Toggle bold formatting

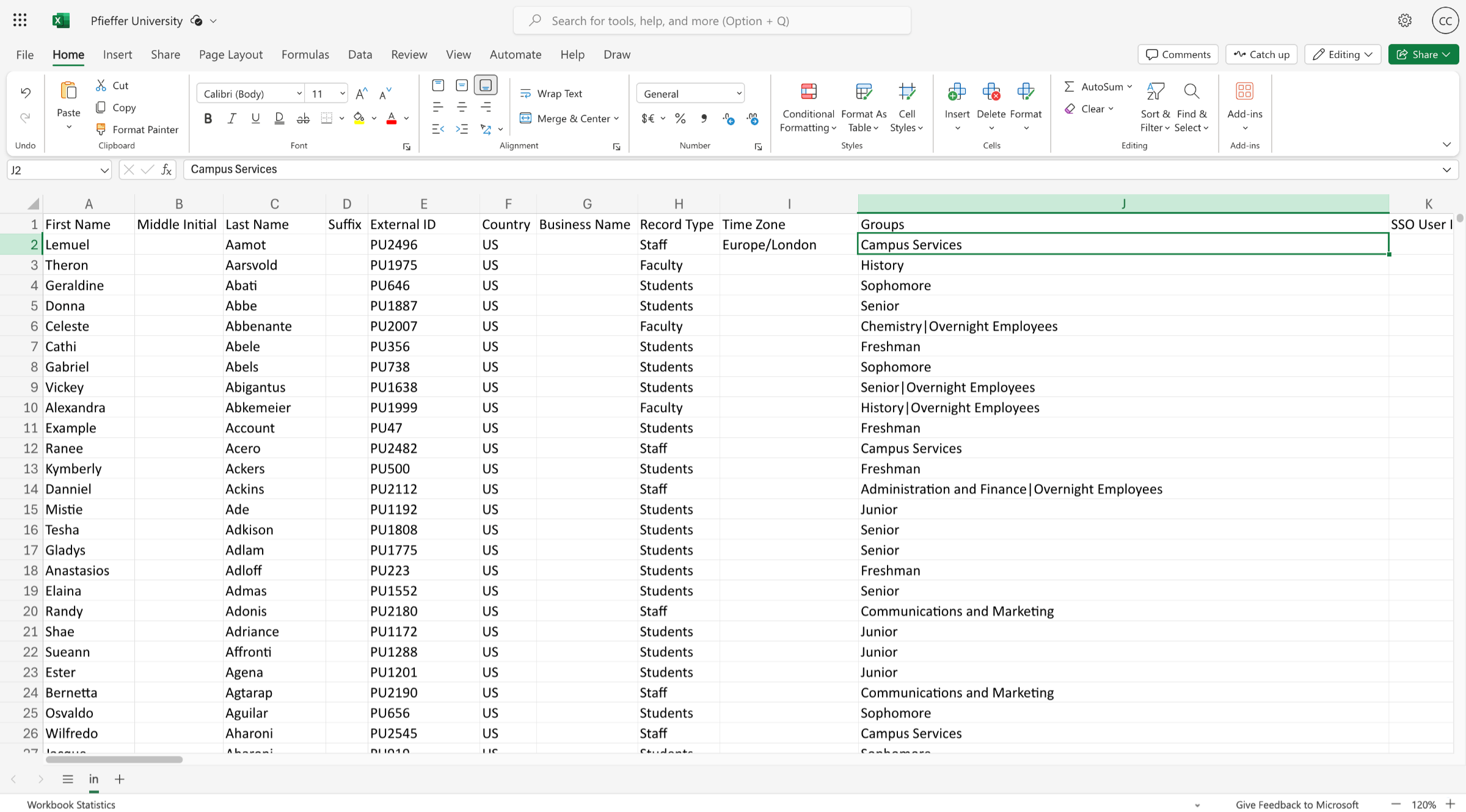pos(208,118)
